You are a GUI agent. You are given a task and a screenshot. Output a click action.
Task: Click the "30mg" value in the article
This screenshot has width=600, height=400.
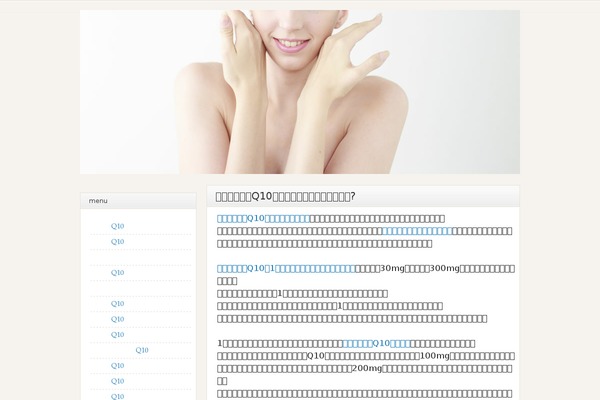392,268
